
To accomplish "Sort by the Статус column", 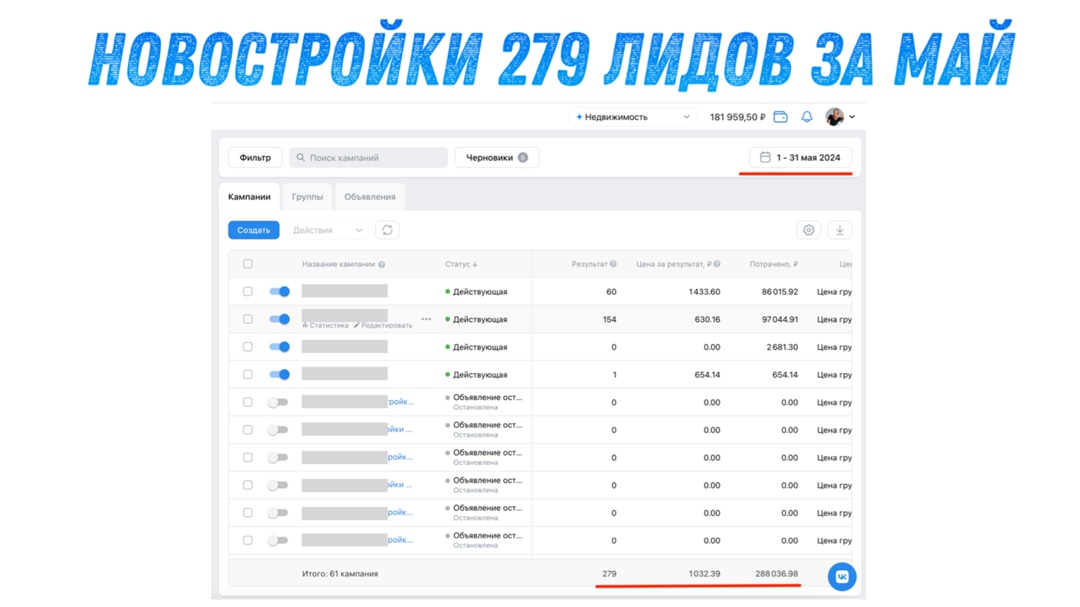I will click(x=461, y=264).
